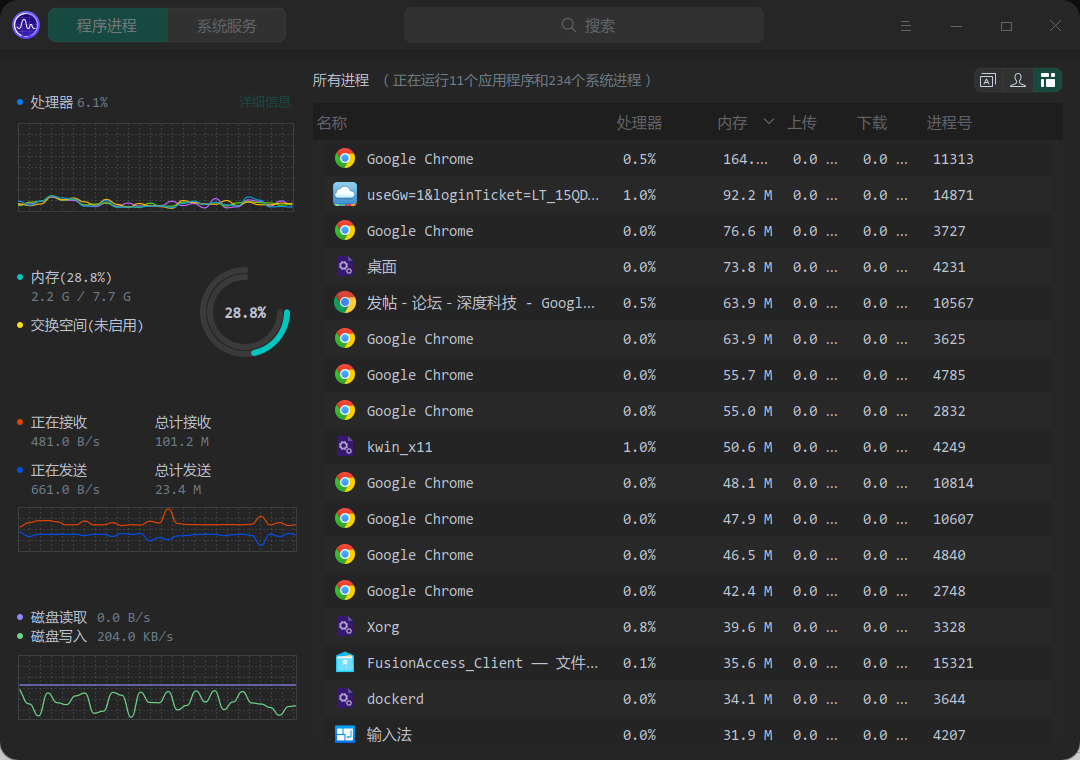Click FusionAccess_Client file icon
Viewport: 1080px width, 760px height.
point(345,662)
